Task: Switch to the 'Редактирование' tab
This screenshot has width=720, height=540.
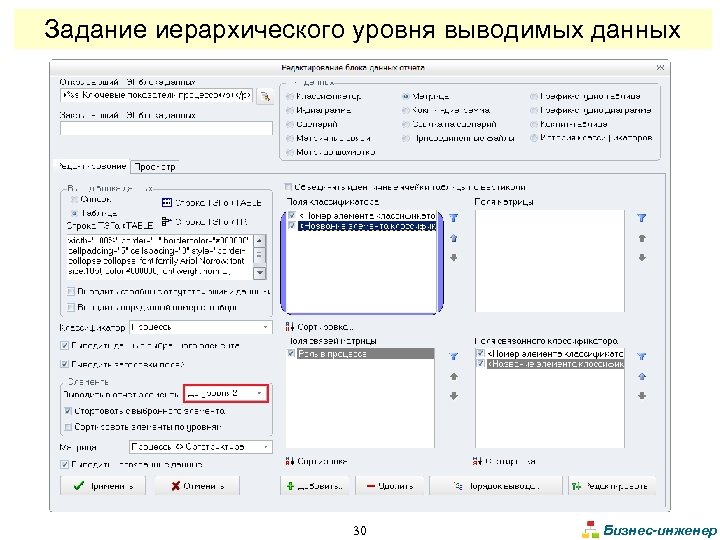Action: click(92, 166)
